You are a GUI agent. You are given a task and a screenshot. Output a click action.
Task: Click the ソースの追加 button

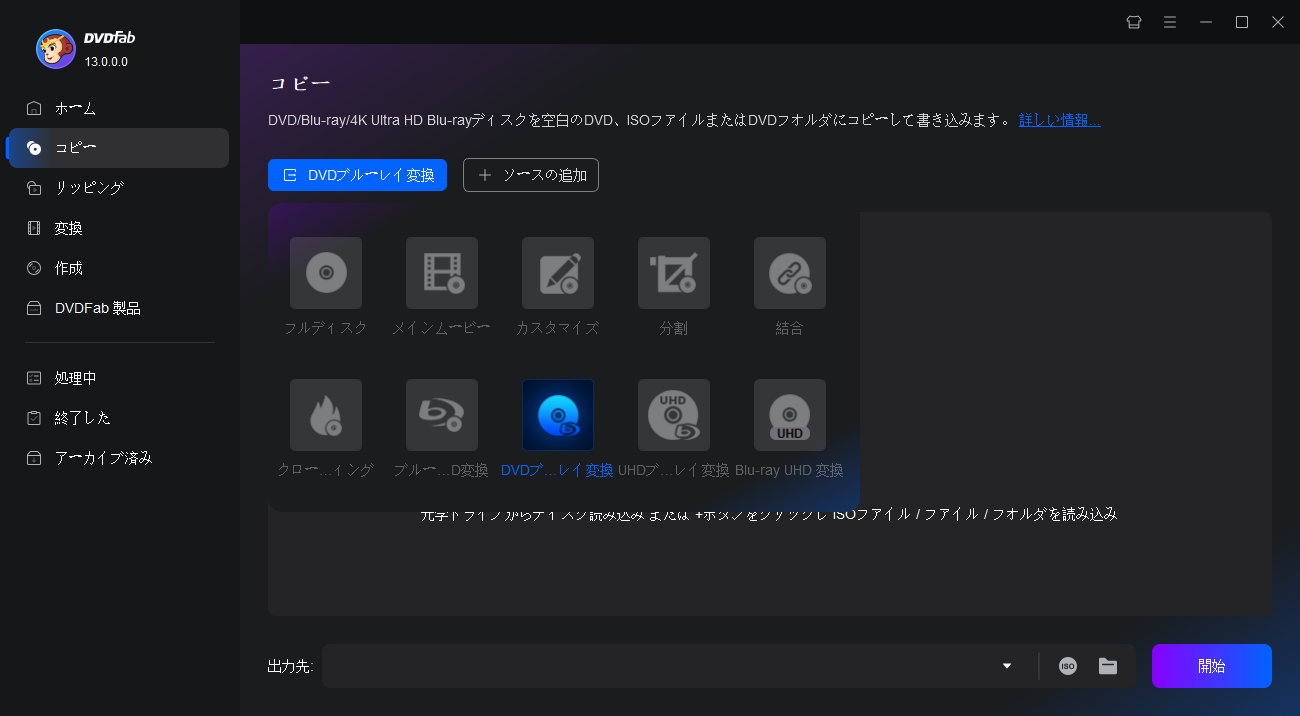531,175
